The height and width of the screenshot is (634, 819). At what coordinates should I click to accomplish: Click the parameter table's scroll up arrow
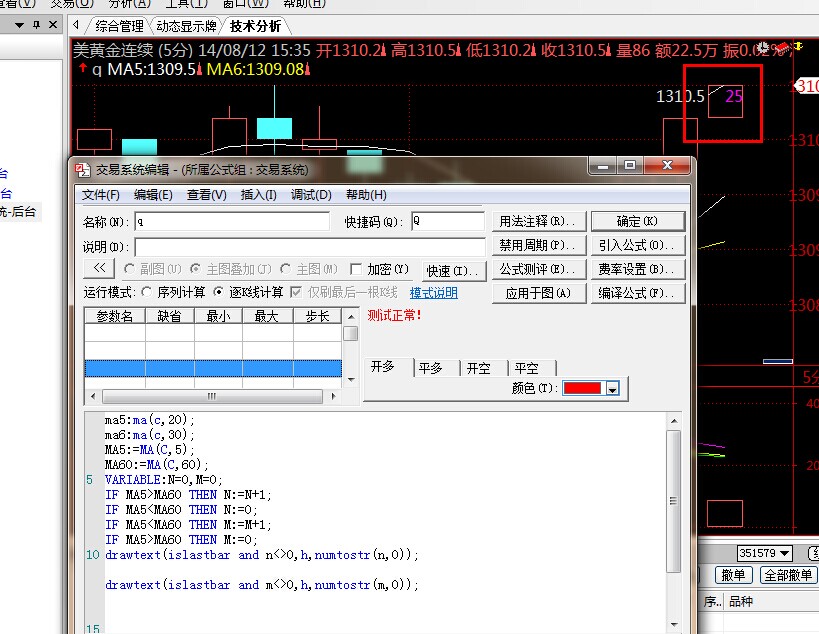pyautogui.click(x=351, y=316)
